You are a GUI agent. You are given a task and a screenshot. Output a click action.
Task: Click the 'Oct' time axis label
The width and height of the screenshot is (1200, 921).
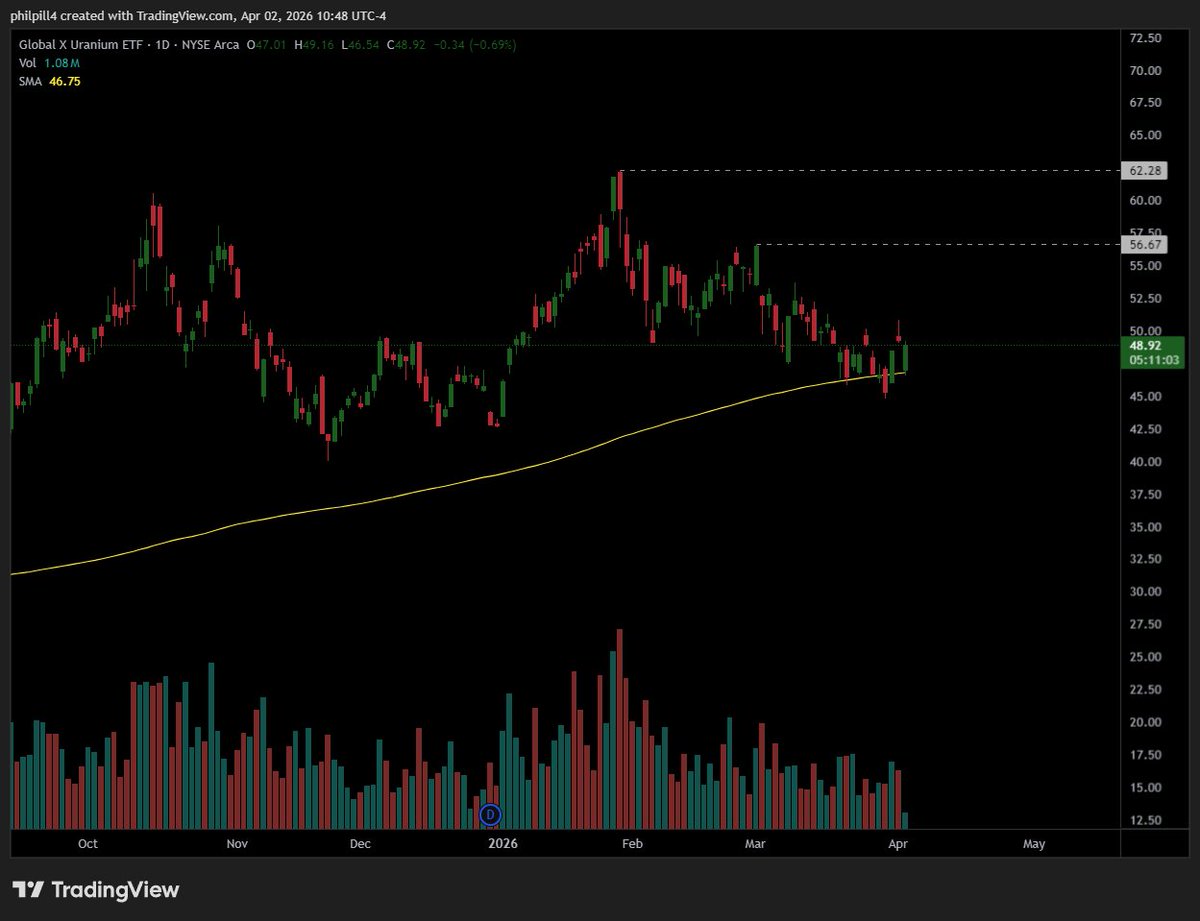[x=88, y=844]
